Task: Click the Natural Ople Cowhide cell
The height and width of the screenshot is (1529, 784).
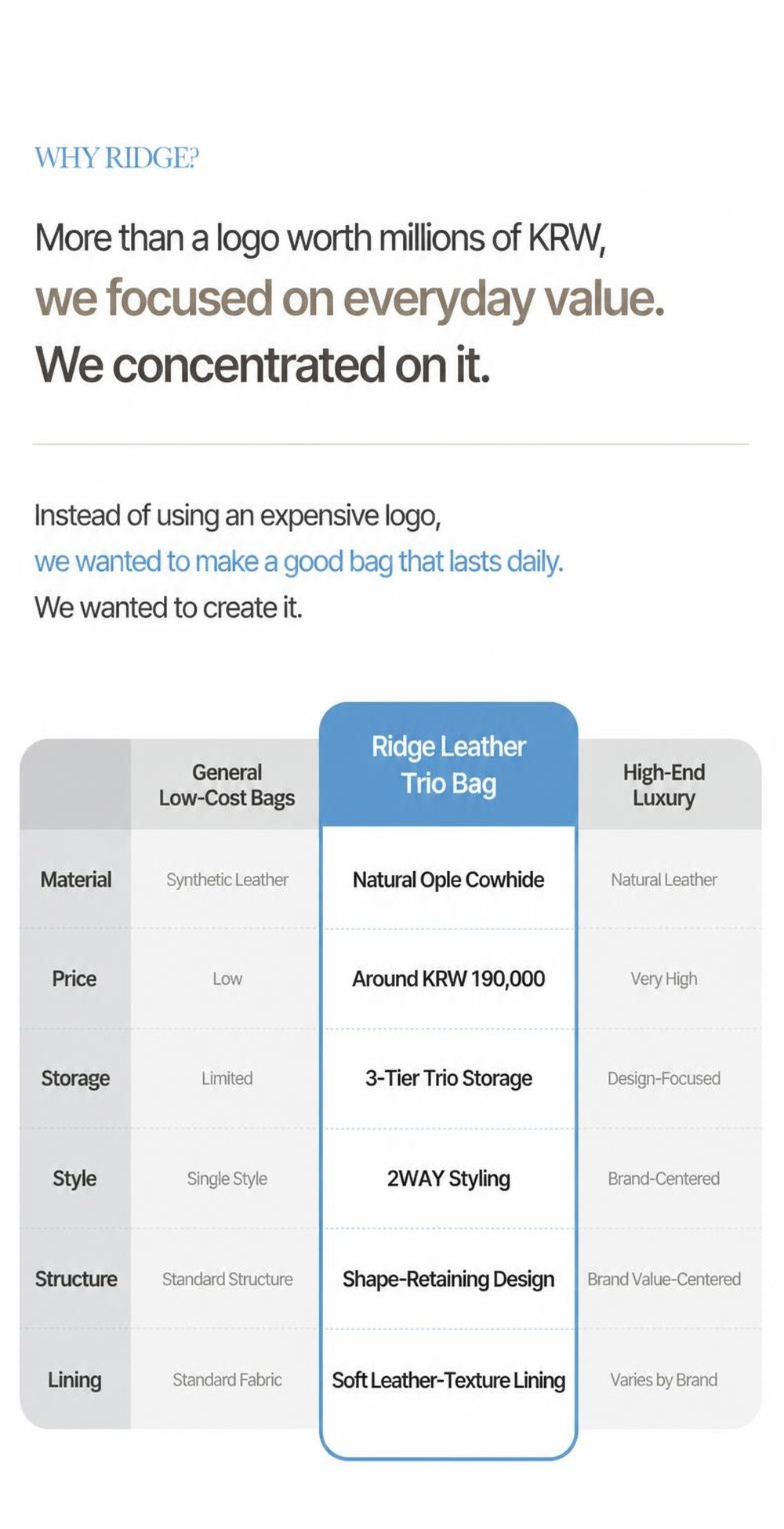Action: click(x=448, y=880)
